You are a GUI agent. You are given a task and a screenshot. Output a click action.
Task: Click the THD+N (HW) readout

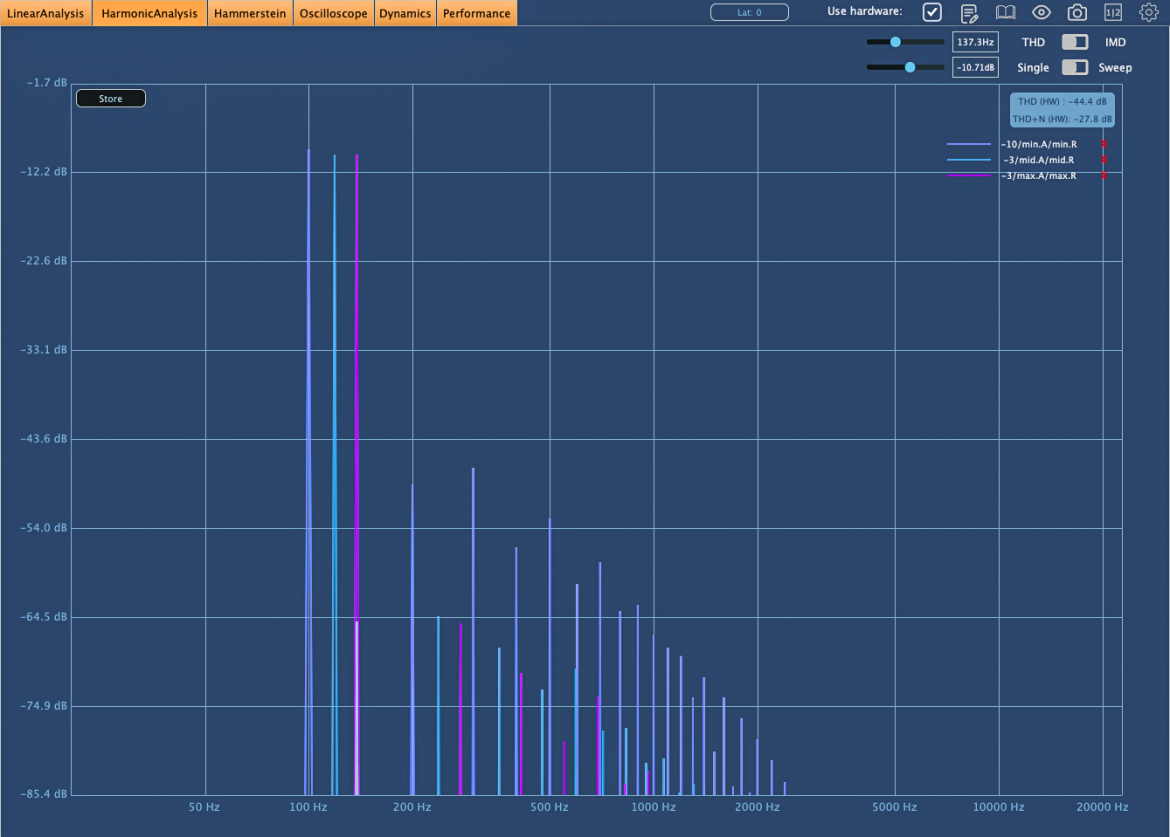pyautogui.click(x=1062, y=119)
